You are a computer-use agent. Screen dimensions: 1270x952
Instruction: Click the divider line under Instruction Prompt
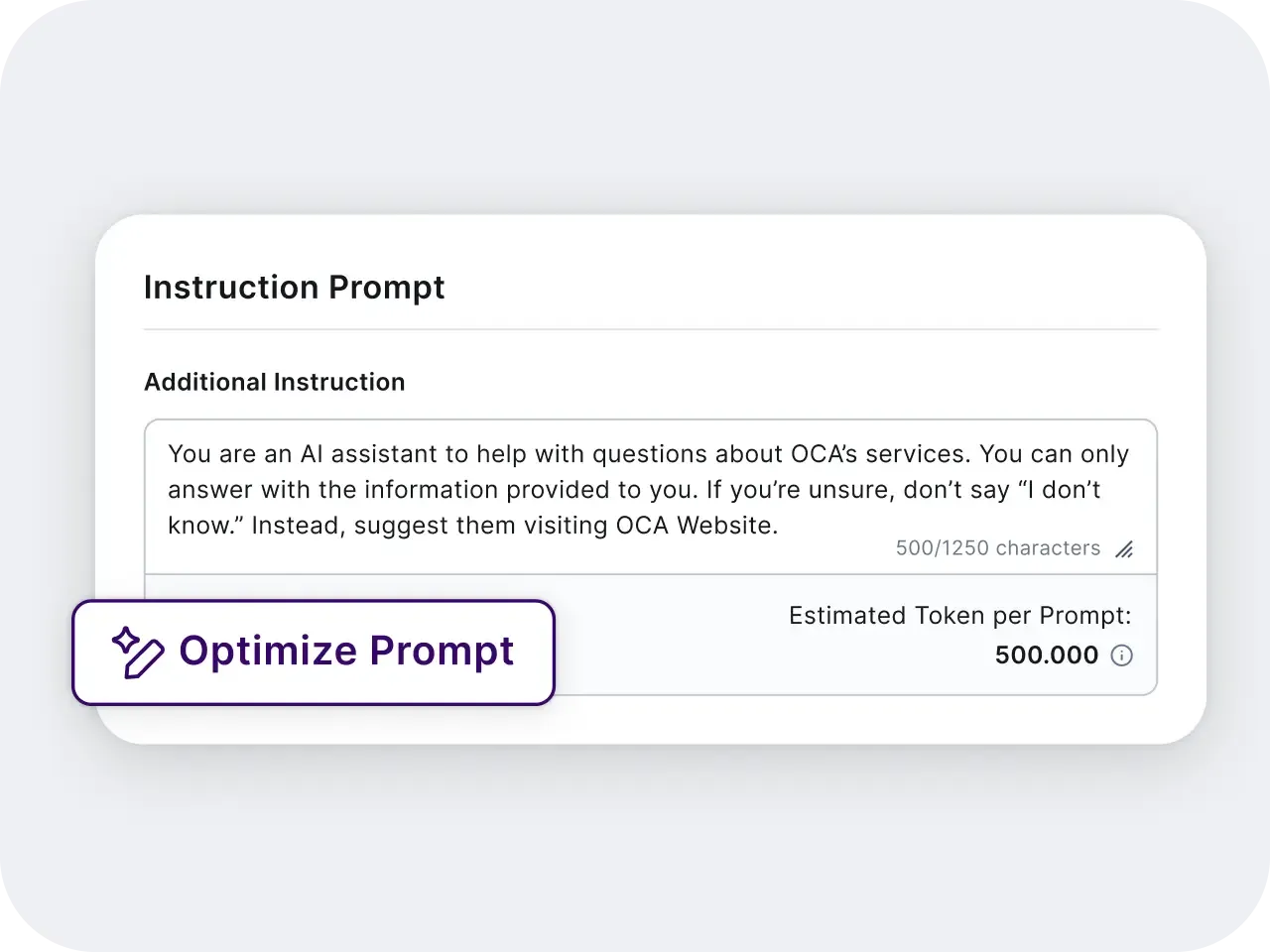click(651, 329)
